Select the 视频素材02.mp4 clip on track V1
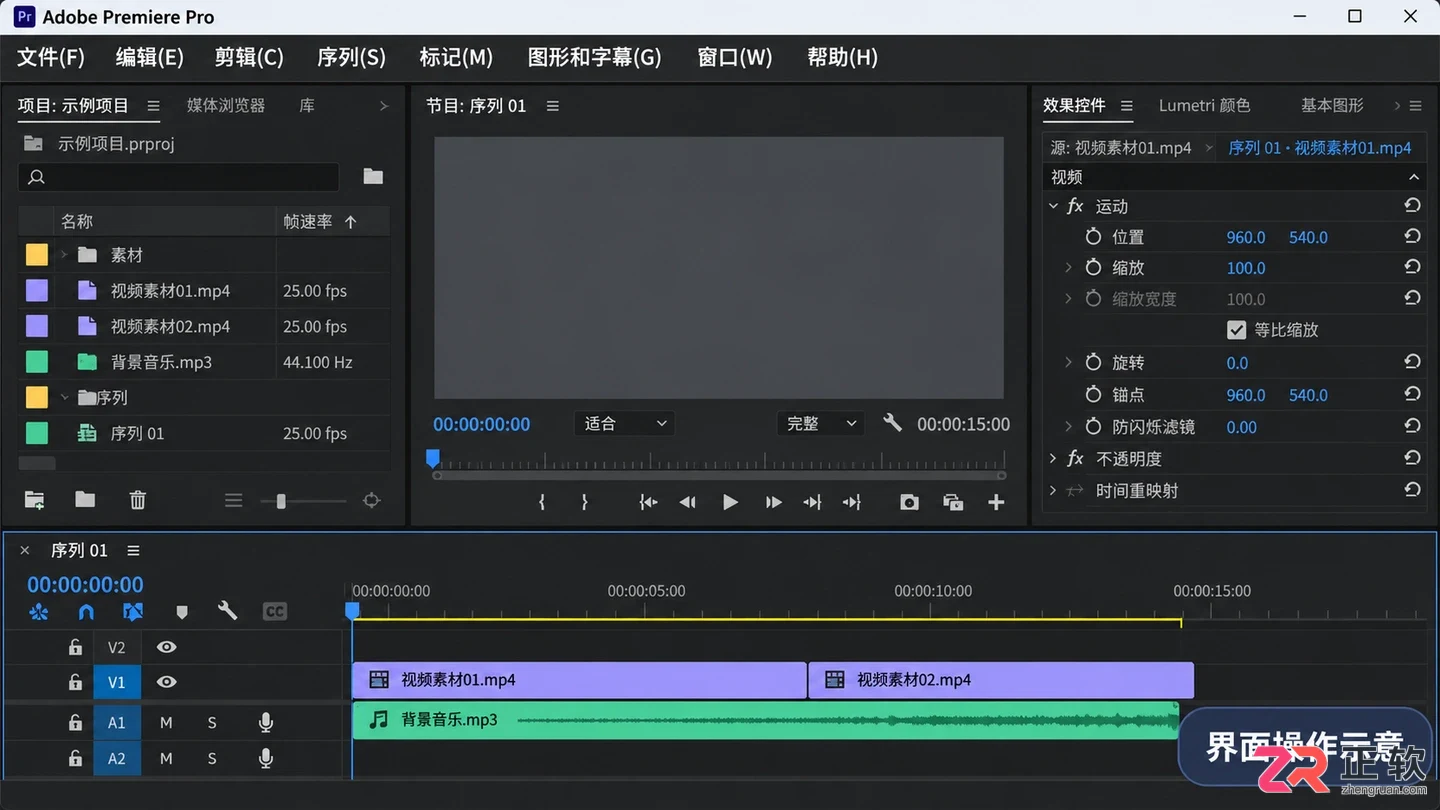Viewport: 1440px width, 810px height. pos(1001,680)
